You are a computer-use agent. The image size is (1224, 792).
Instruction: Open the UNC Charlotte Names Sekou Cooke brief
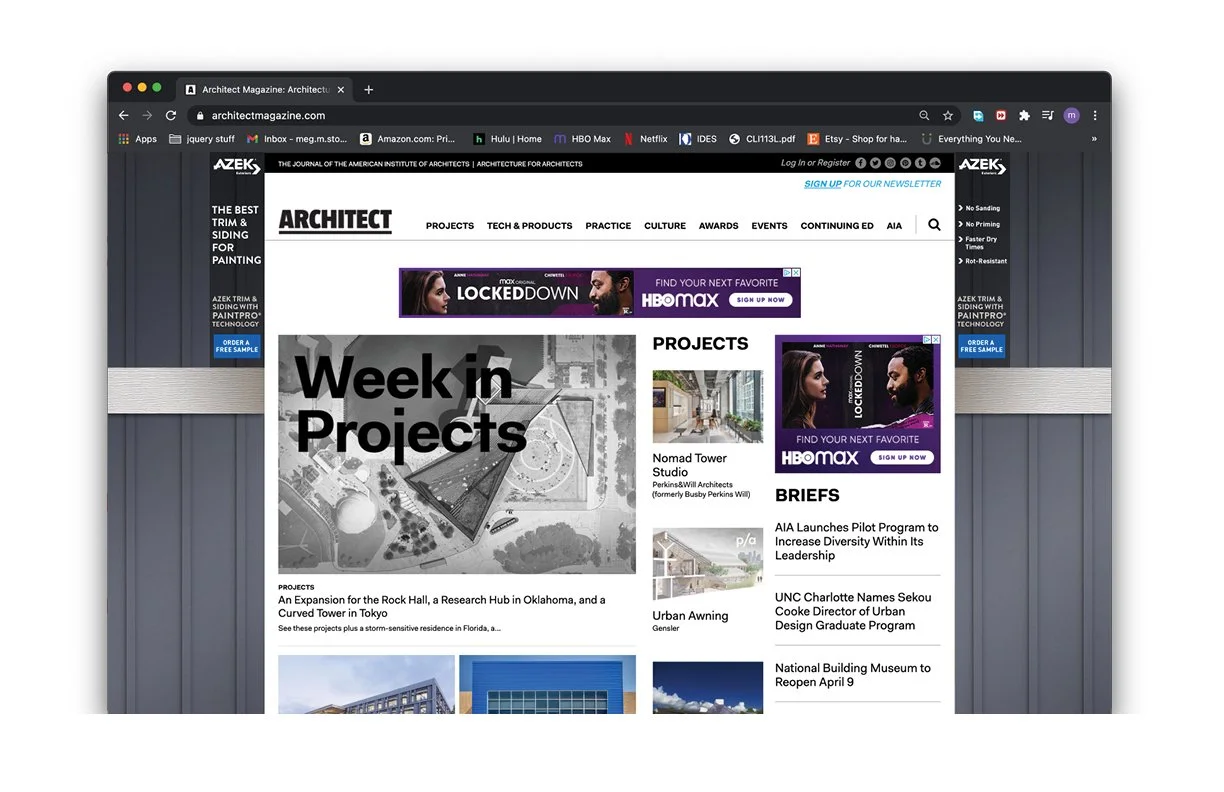tap(853, 611)
